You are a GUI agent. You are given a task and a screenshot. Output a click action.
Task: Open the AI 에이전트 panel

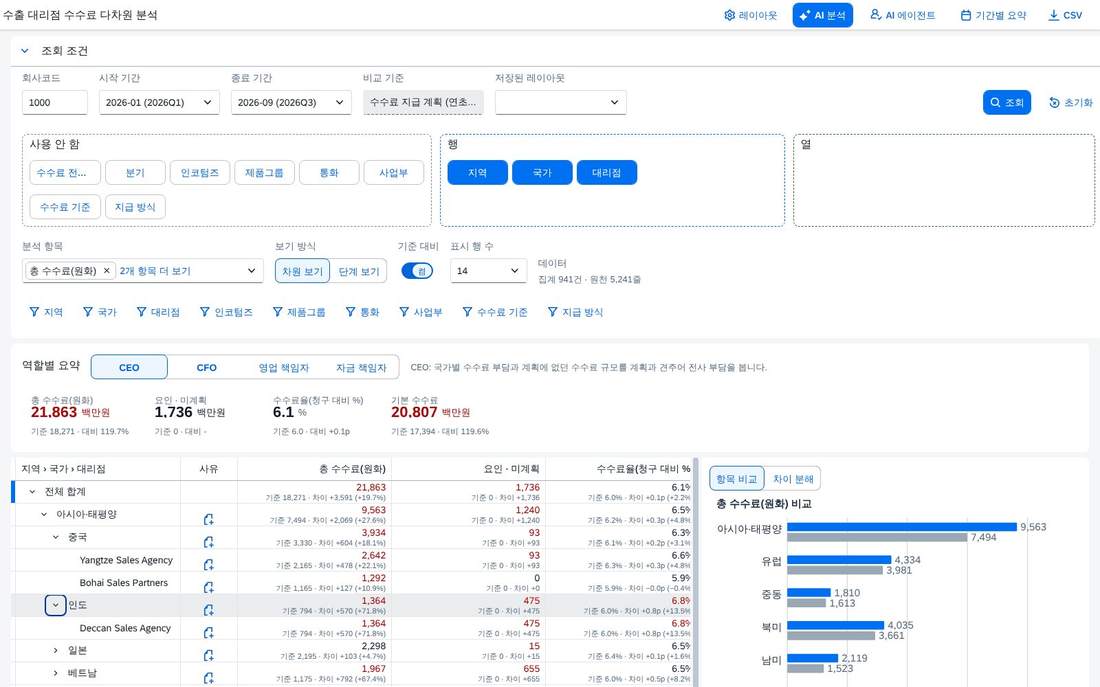click(902, 15)
